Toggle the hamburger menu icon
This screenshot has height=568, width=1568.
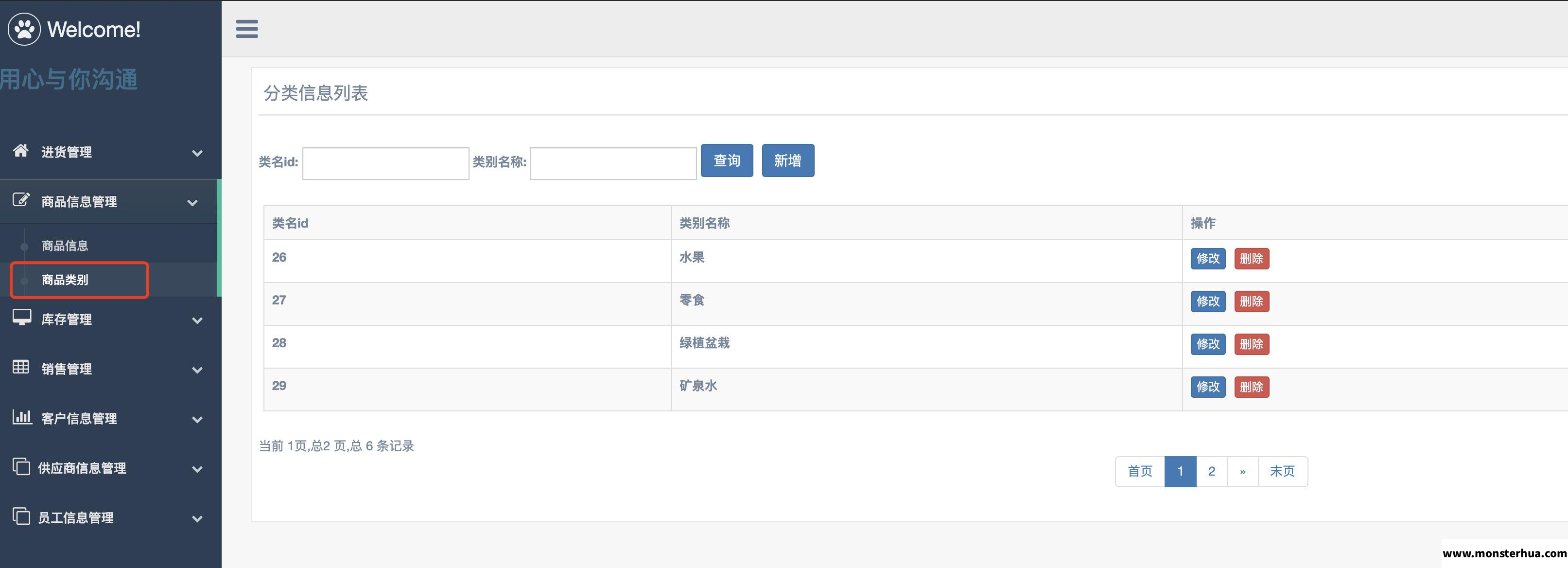click(x=246, y=29)
